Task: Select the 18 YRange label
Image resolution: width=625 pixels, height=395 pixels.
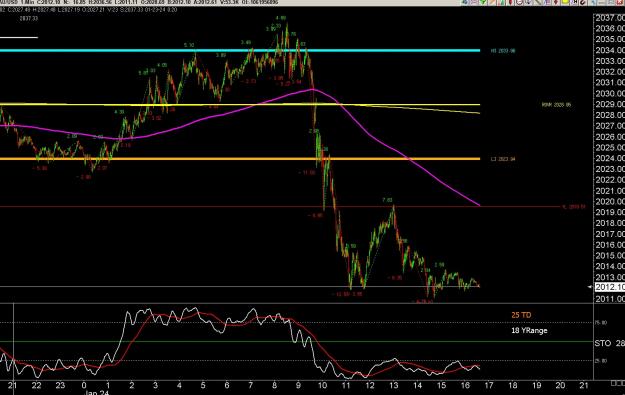Action: [x=529, y=330]
